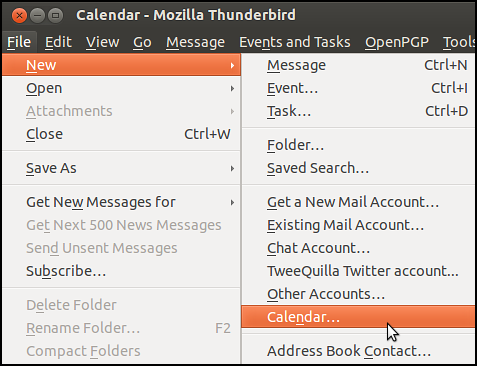Expand the Open submenu arrow

pos(232,88)
